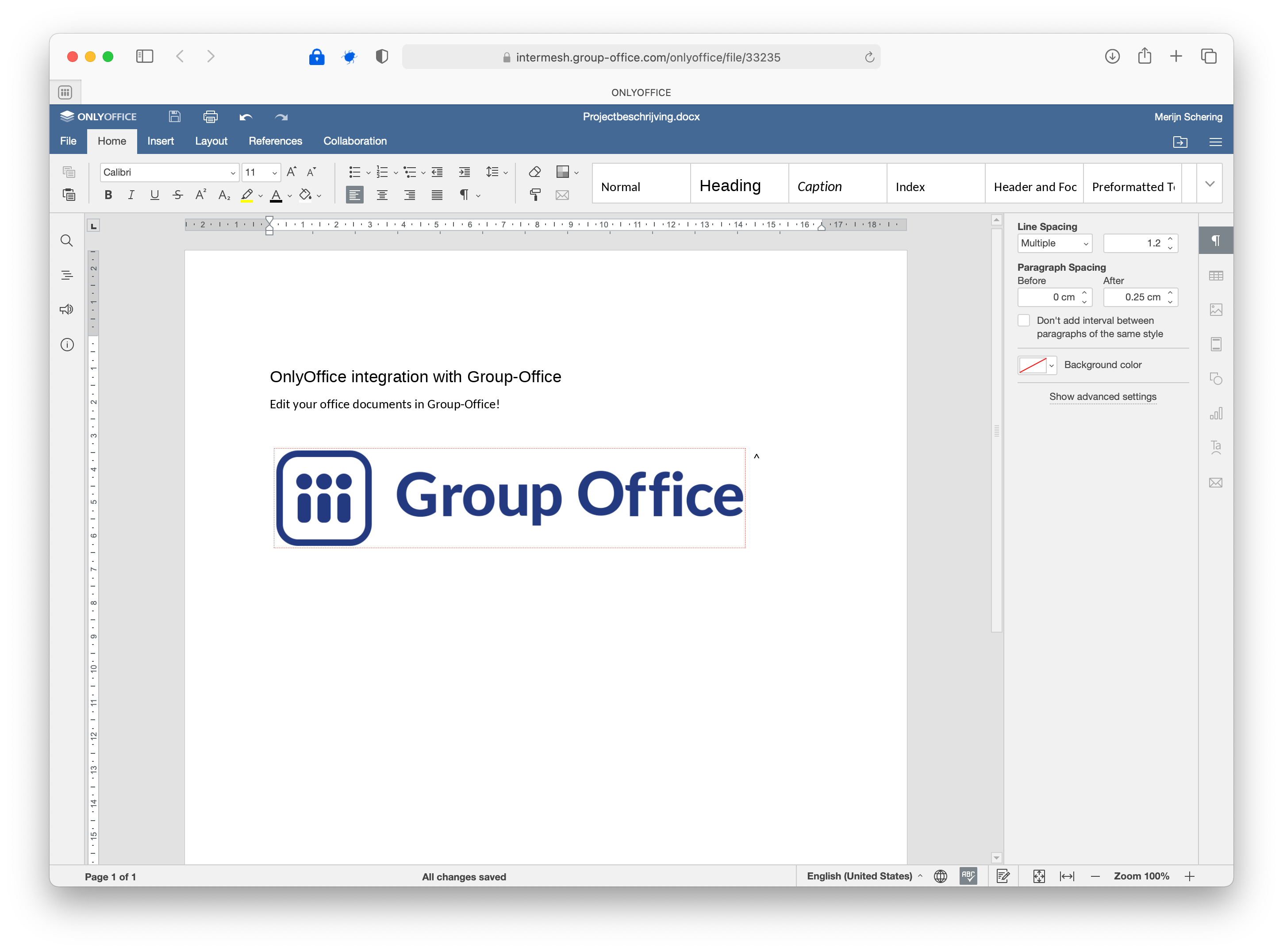Image resolution: width=1283 pixels, height=952 pixels.
Task: Toggle bold formatting
Action: coord(108,195)
